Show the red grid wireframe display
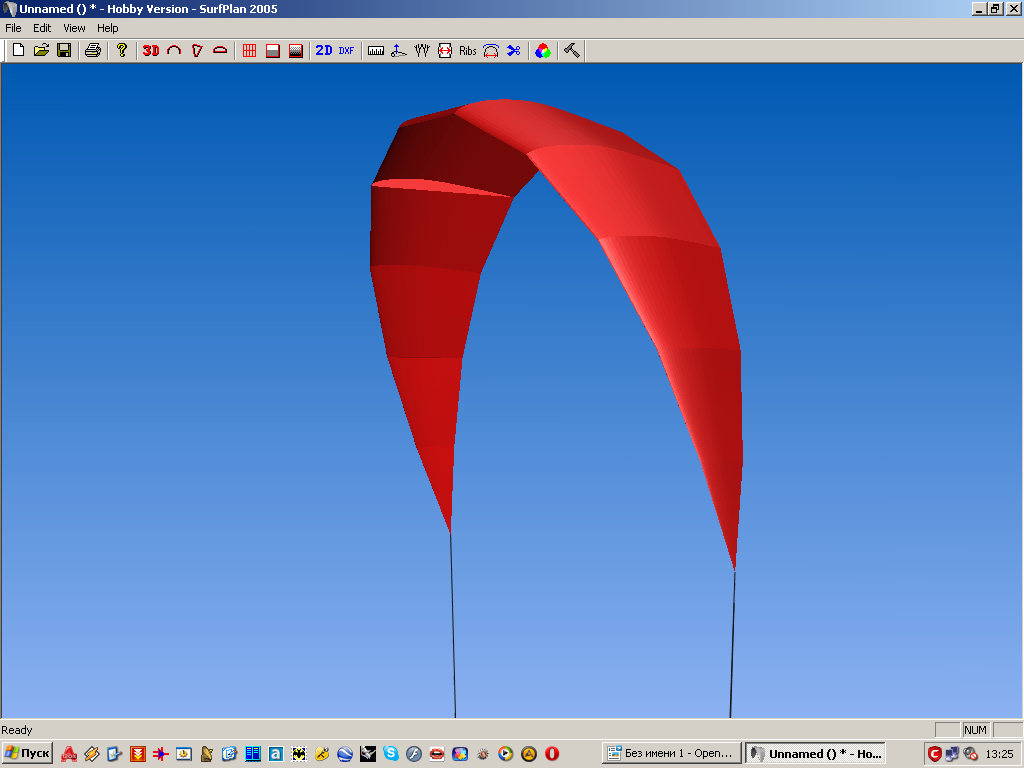 (x=250, y=50)
